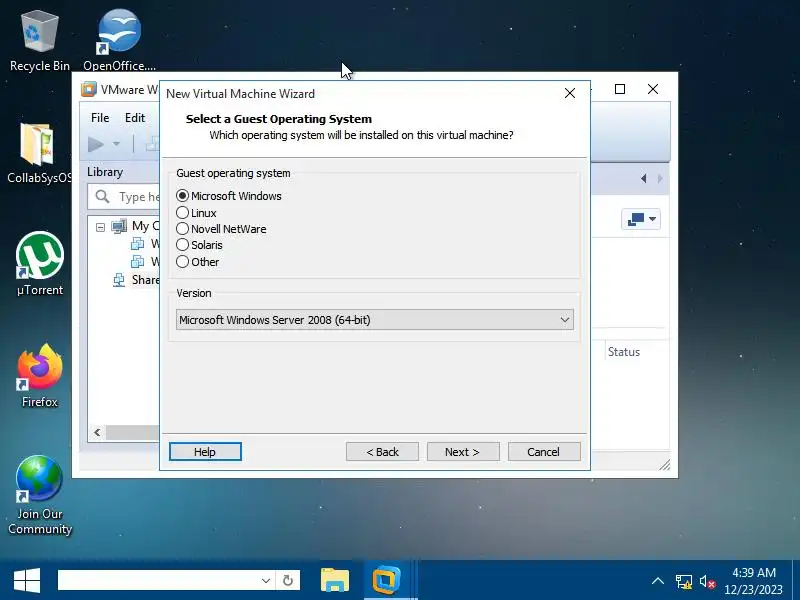800x600 pixels.
Task: Close the New Virtual Machine Wizard dialog
Action: [x=570, y=93]
